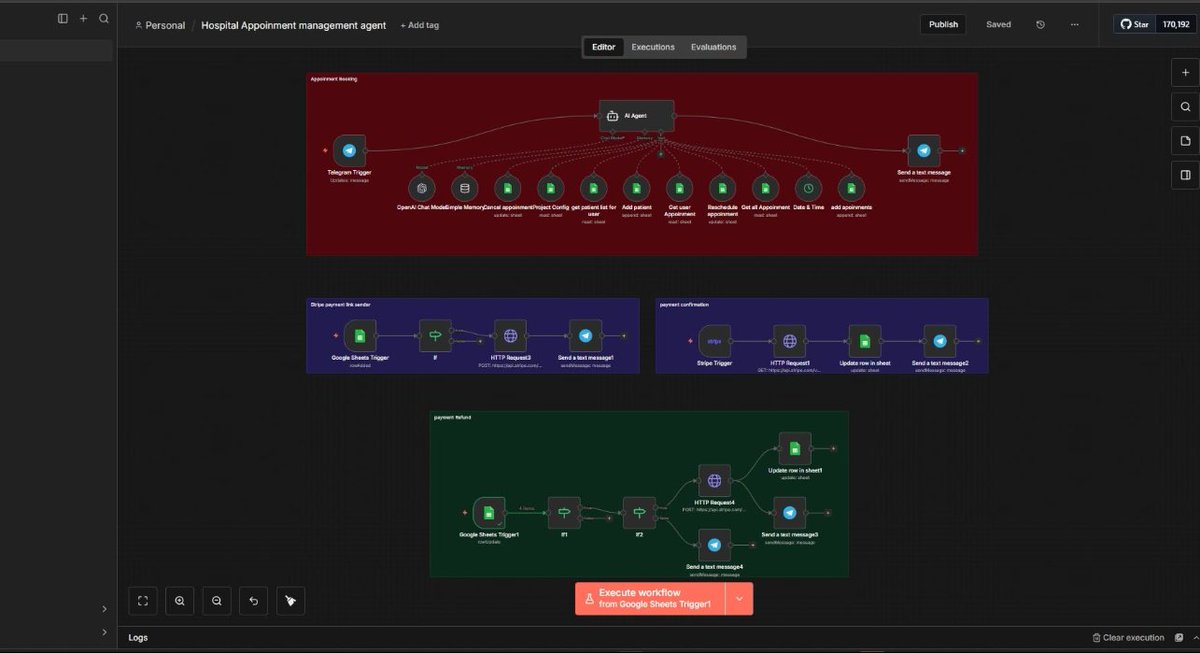This screenshot has height=653, width=1200.
Task: Open the Get user Appointment node
Action: 679,187
